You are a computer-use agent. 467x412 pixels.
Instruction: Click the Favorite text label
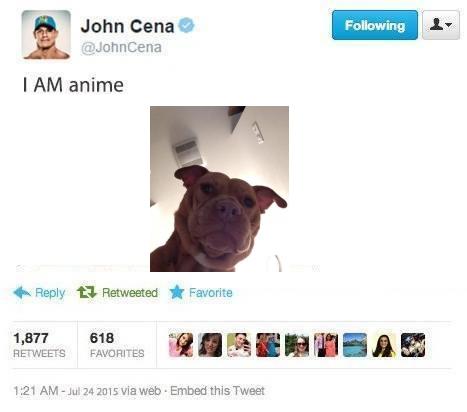coord(211,293)
